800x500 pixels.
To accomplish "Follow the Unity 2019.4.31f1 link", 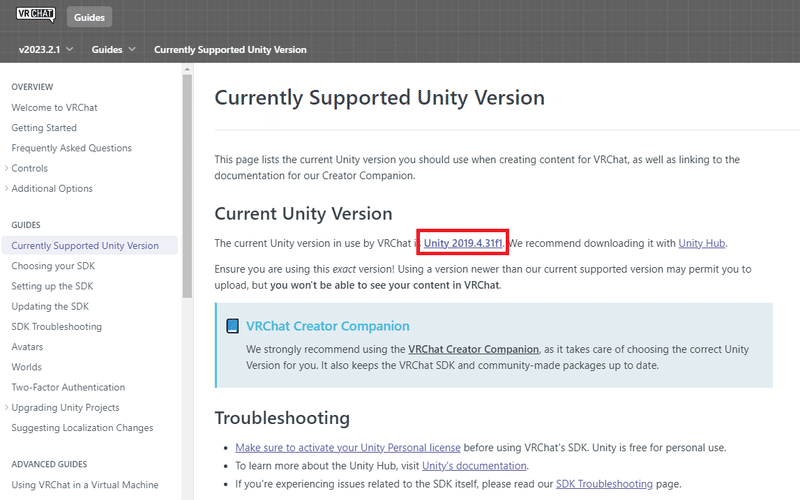I will tap(463, 243).
